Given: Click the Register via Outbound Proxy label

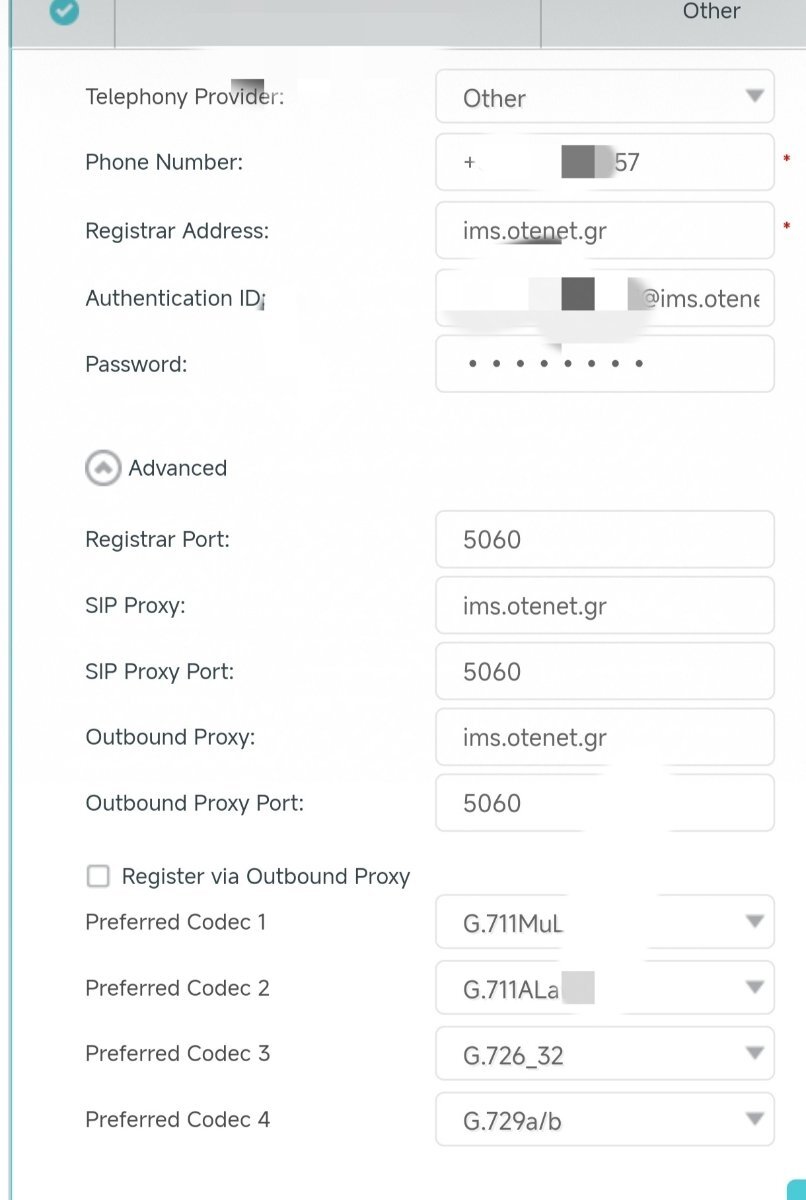Looking at the screenshot, I should coord(266,877).
